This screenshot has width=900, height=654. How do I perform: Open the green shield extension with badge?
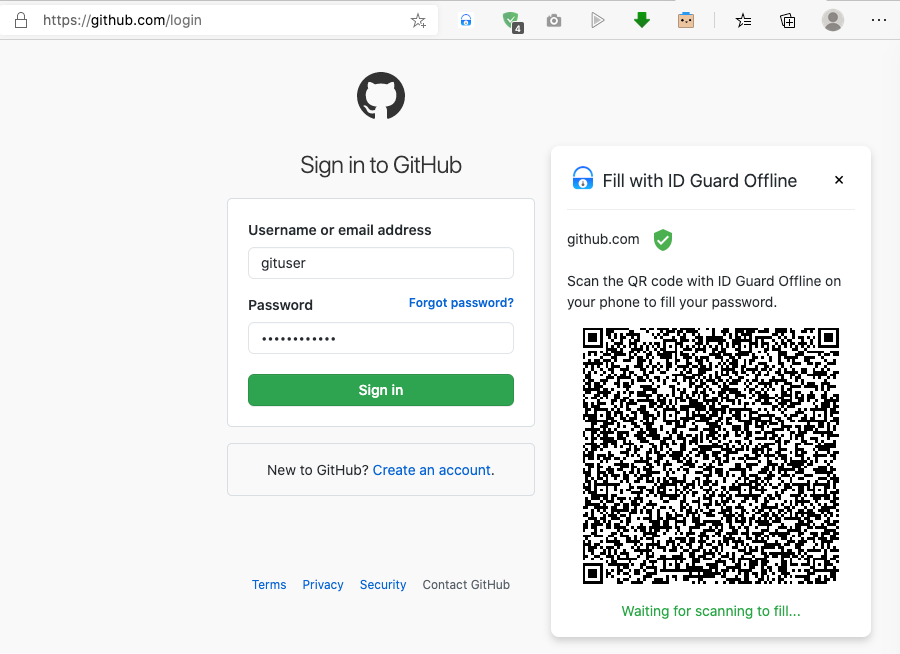pyautogui.click(x=512, y=22)
